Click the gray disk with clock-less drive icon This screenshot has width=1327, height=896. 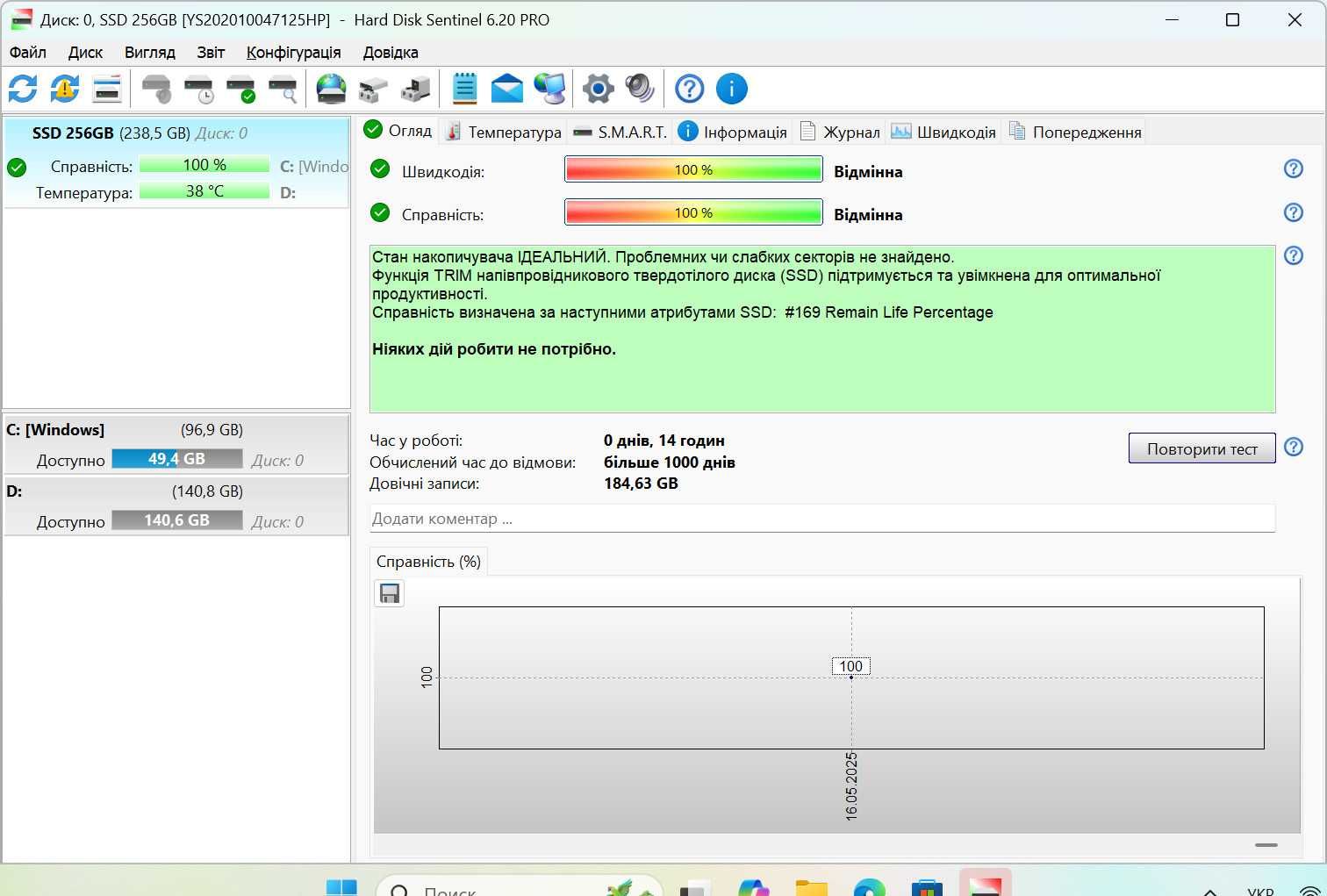pyautogui.click(x=156, y=89)
